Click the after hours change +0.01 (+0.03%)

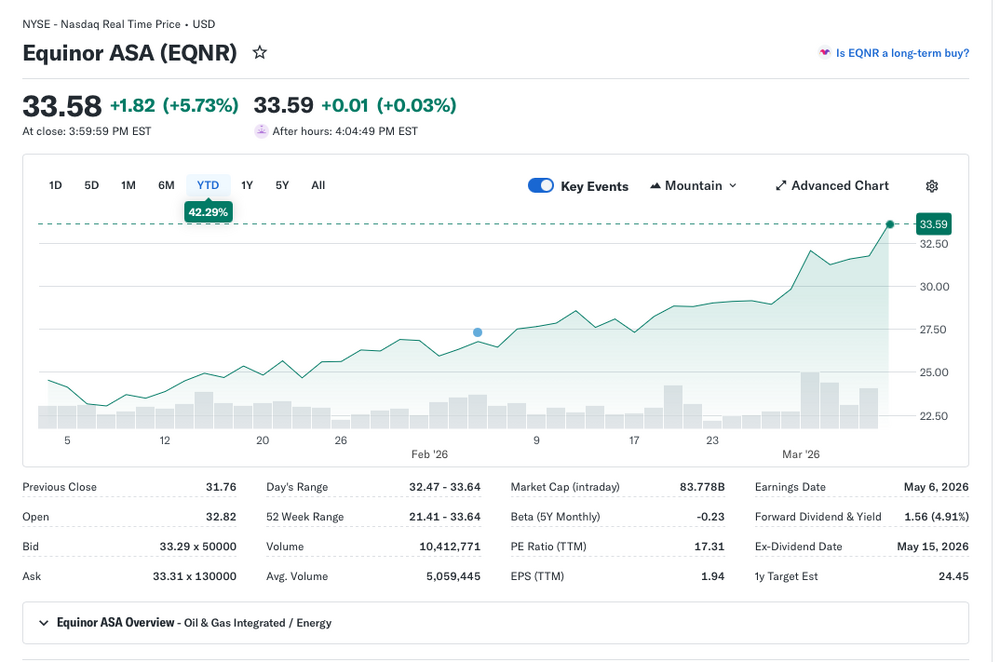388,105
